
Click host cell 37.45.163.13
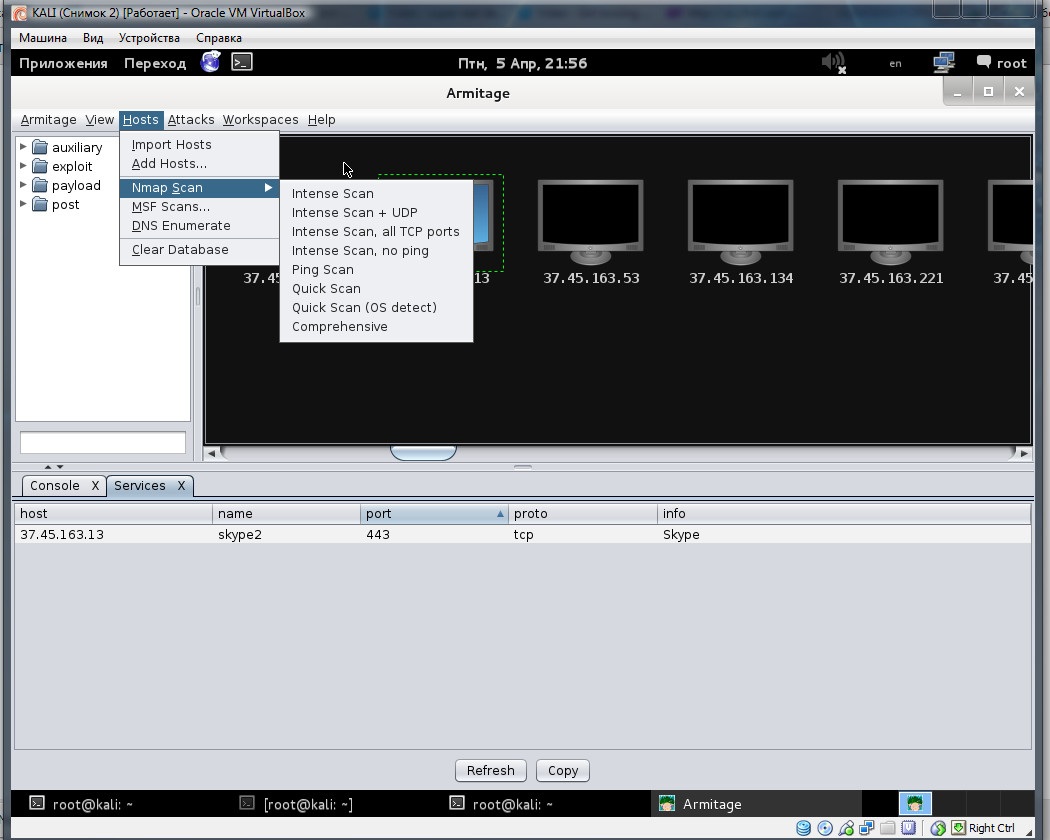click(x=113, y=535)
